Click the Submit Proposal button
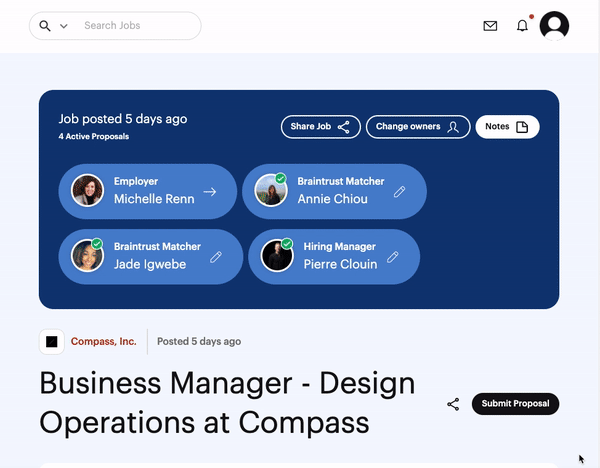 pos(515,404)
